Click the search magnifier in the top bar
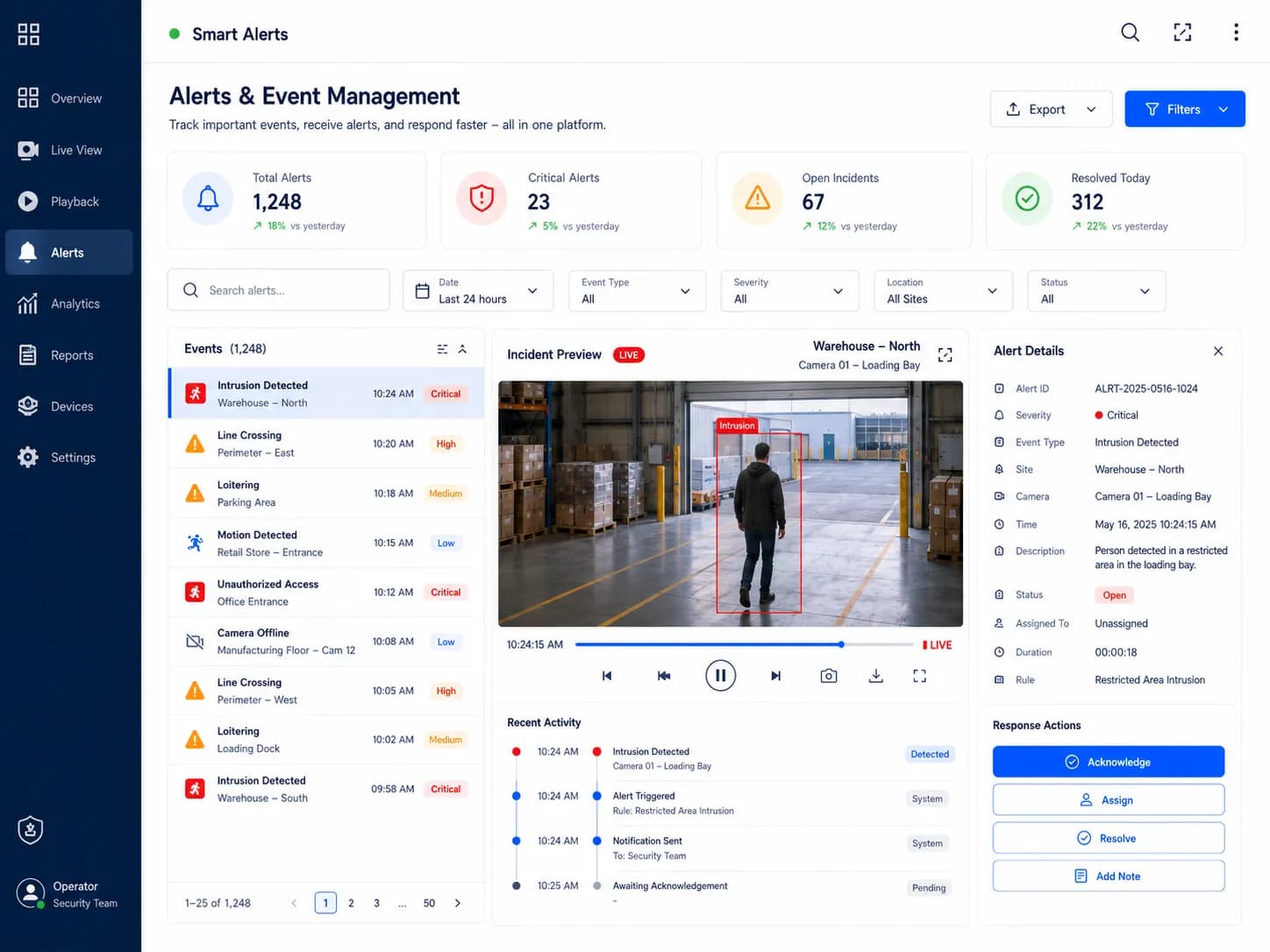1270x952 pixels. pyautogui.click(x=1130, y=32)
